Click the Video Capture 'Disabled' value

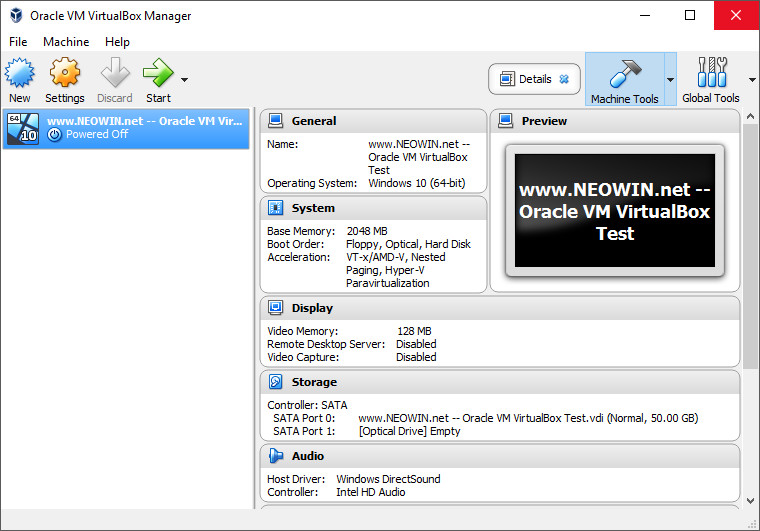pyautogui.click(x=416, y=357)
